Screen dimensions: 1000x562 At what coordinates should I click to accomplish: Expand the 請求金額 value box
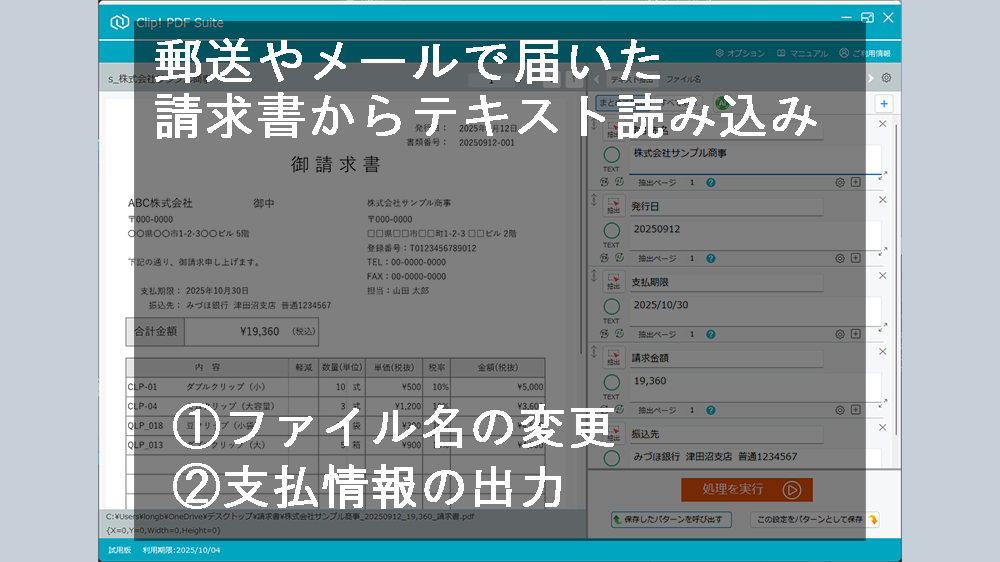(882, 401)
